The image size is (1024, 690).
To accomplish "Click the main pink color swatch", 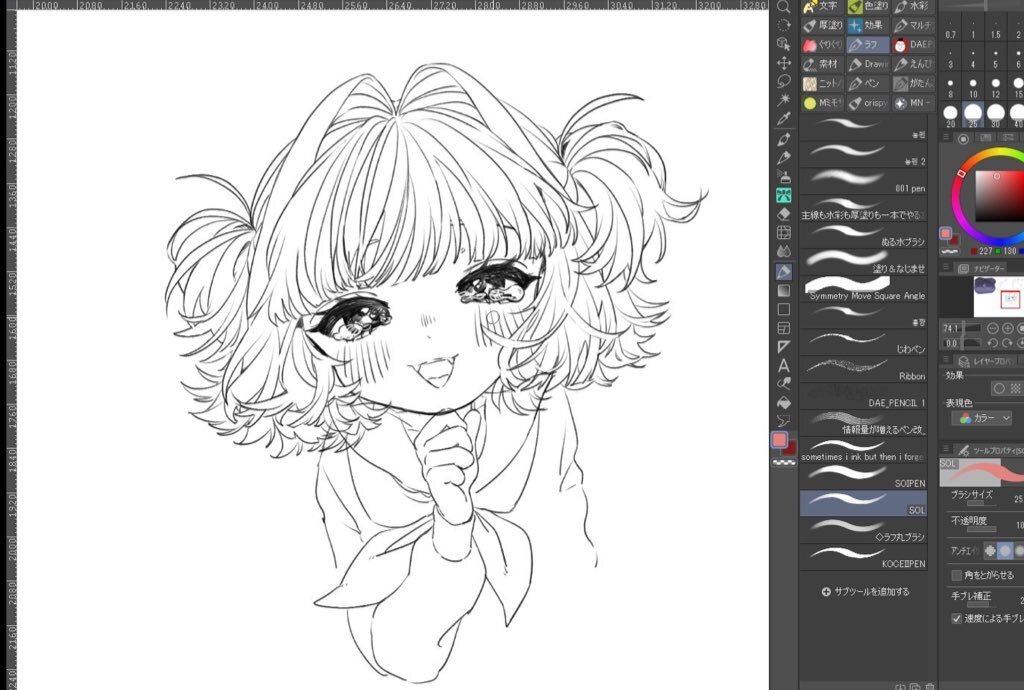I will click(x=779, y=440).
